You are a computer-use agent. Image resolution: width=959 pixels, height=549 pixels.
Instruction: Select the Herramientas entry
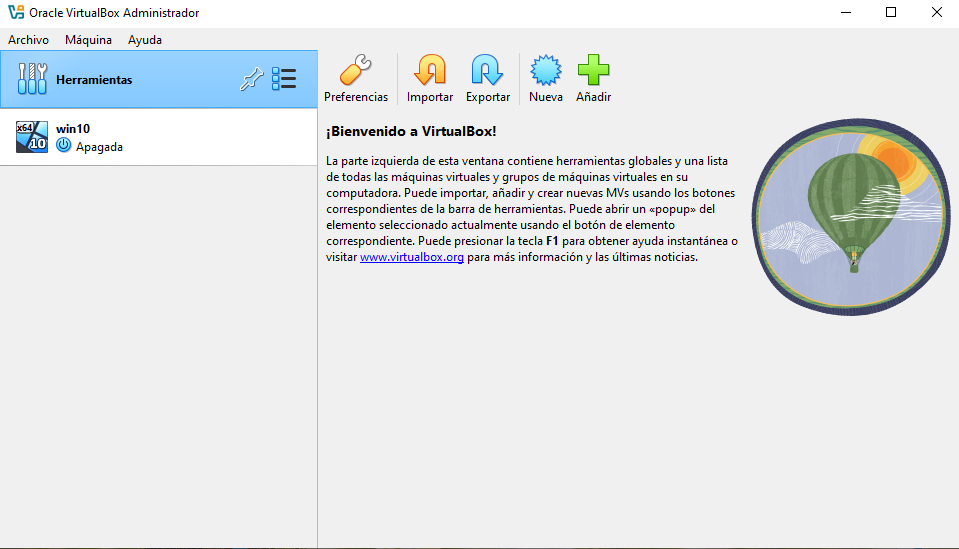point(158,79)
